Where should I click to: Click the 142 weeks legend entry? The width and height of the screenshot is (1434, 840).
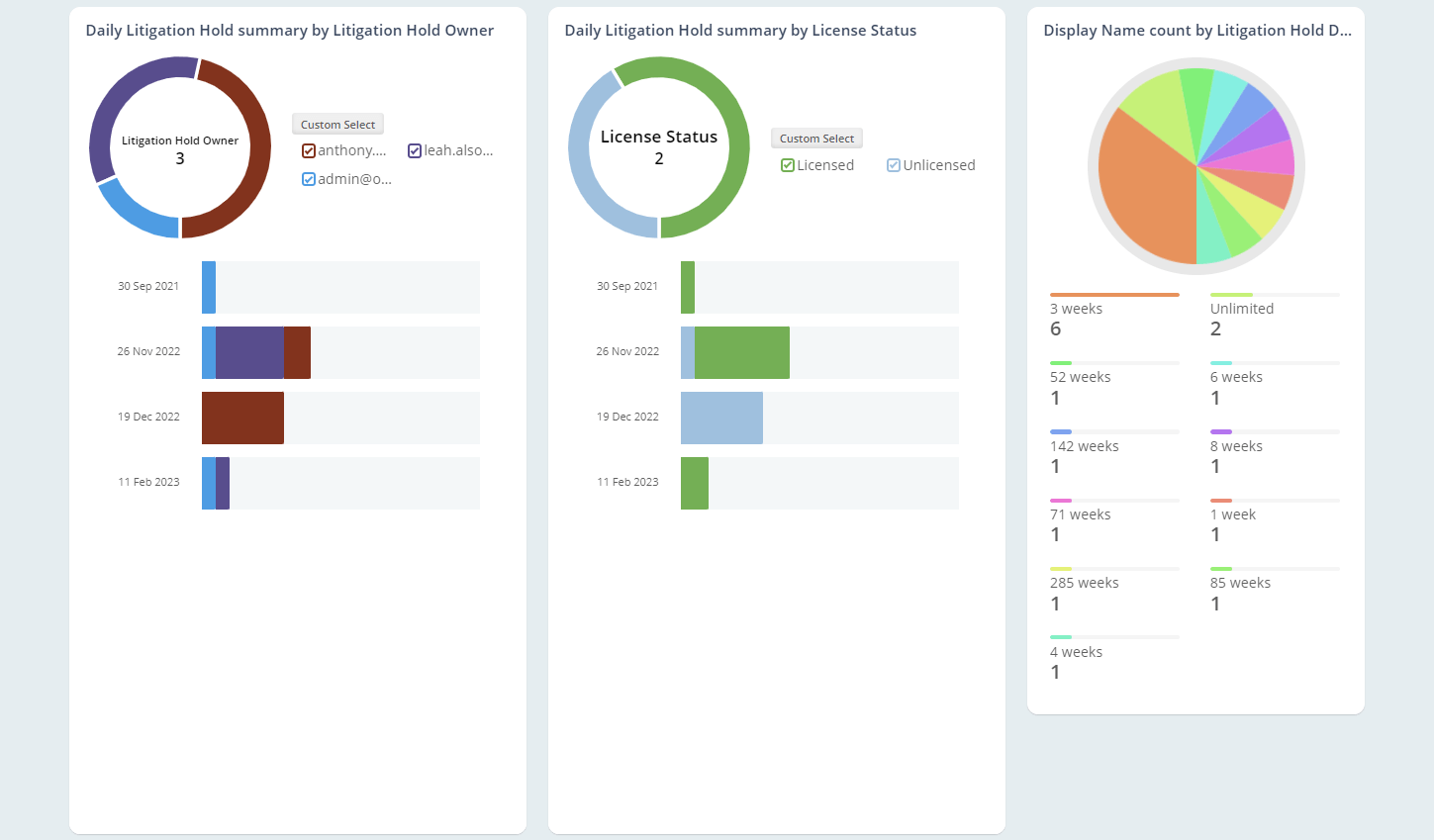tap(1084, 446)
